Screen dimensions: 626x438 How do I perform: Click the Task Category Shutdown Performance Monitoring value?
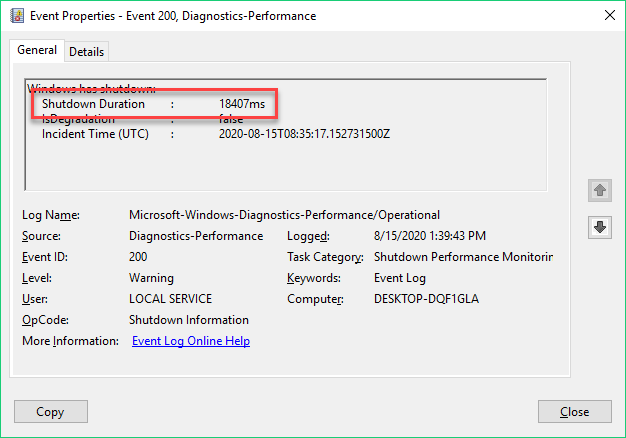pyautogui.click(x=463, y=257)
